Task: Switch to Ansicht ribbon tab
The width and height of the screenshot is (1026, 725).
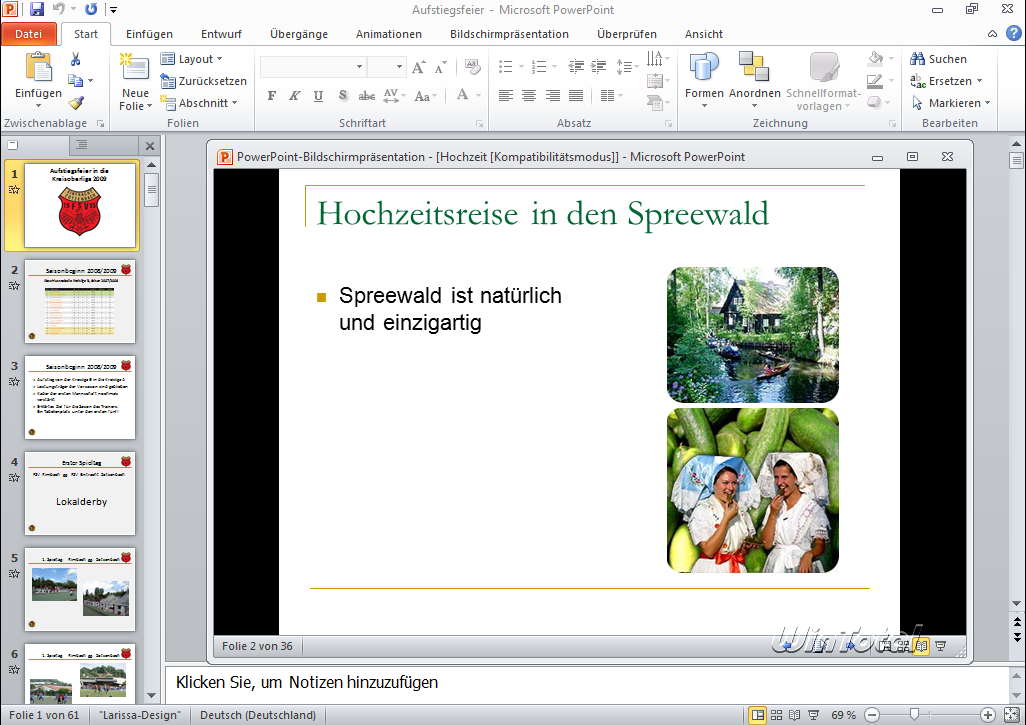Action: (x=703, y=34)
